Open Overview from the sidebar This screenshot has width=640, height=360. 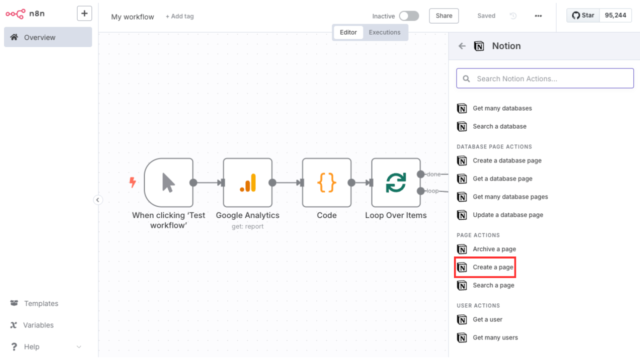[x=48, y=37]
